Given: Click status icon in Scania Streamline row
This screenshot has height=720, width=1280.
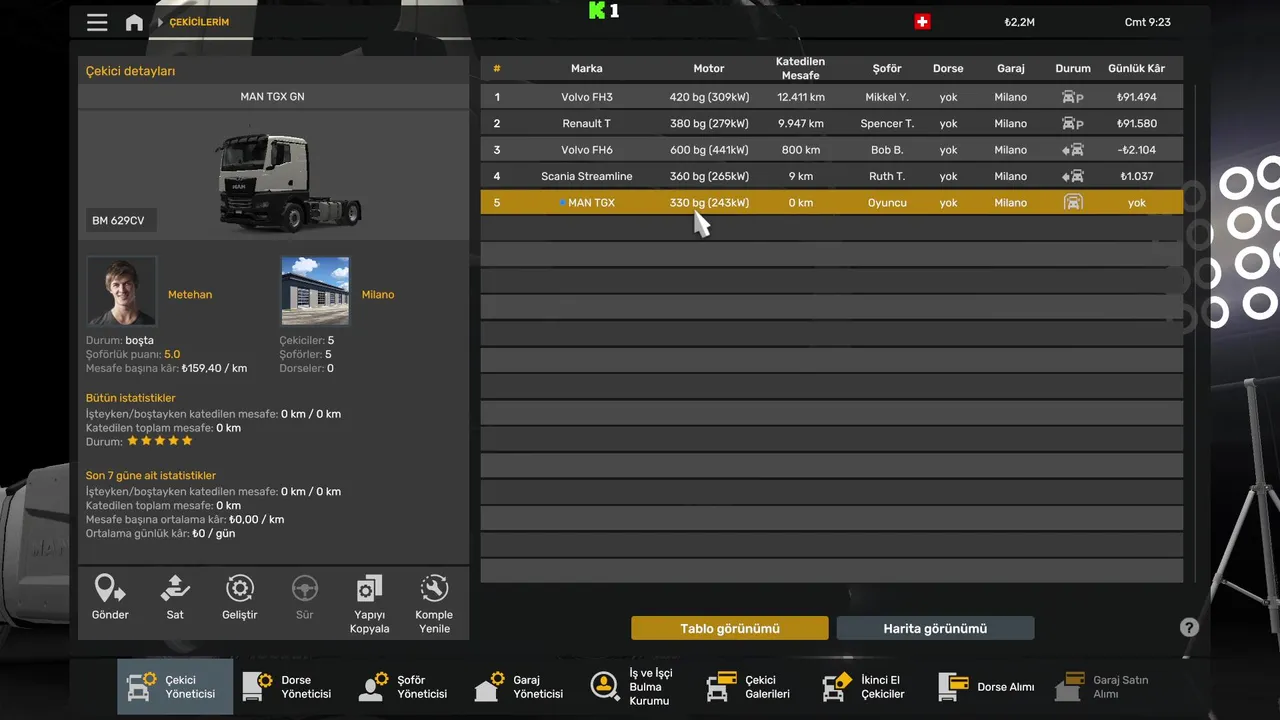Looking at the screenshot, I should (x=1073, y=176).
